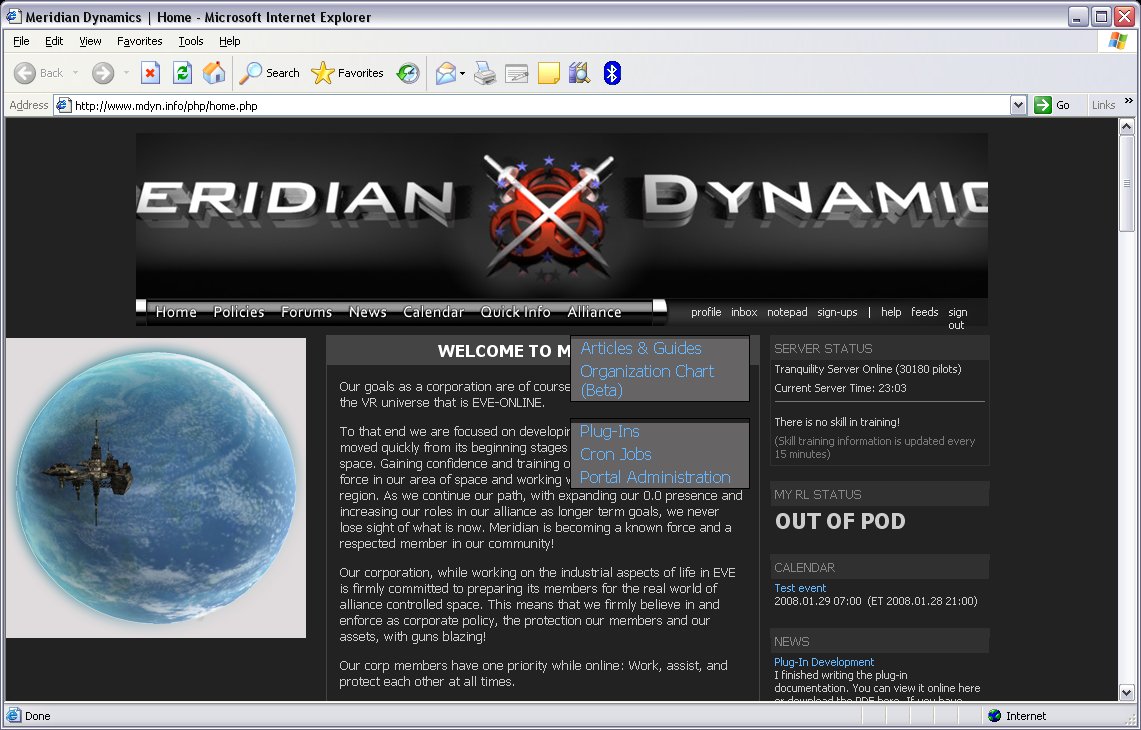
Task: Expand Links toolbar chevron
Action: coord(1129,101)
